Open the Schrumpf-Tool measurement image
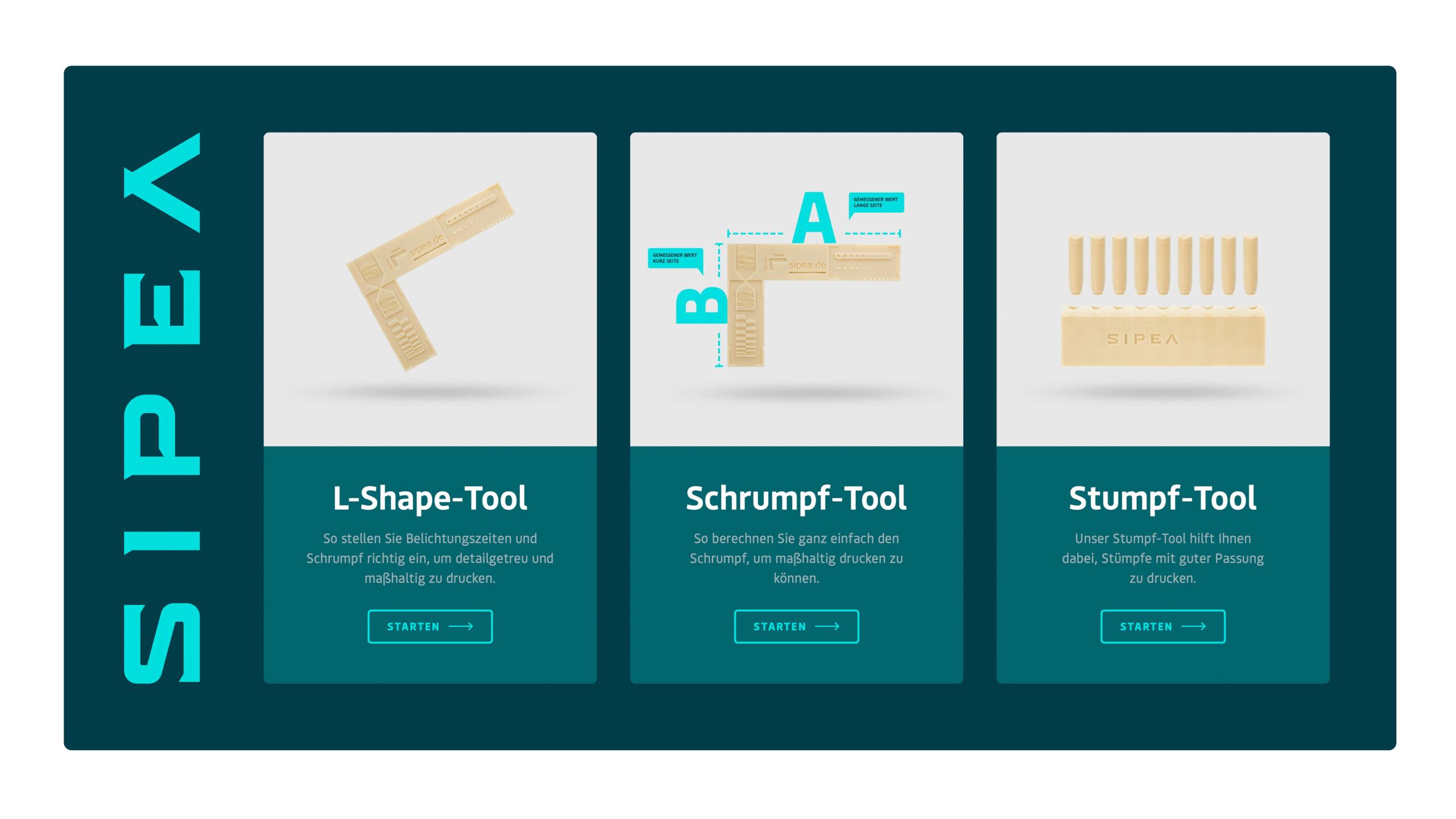This screenshot has width=1456, height=819. pyautogui.click(x=796, y=289)
